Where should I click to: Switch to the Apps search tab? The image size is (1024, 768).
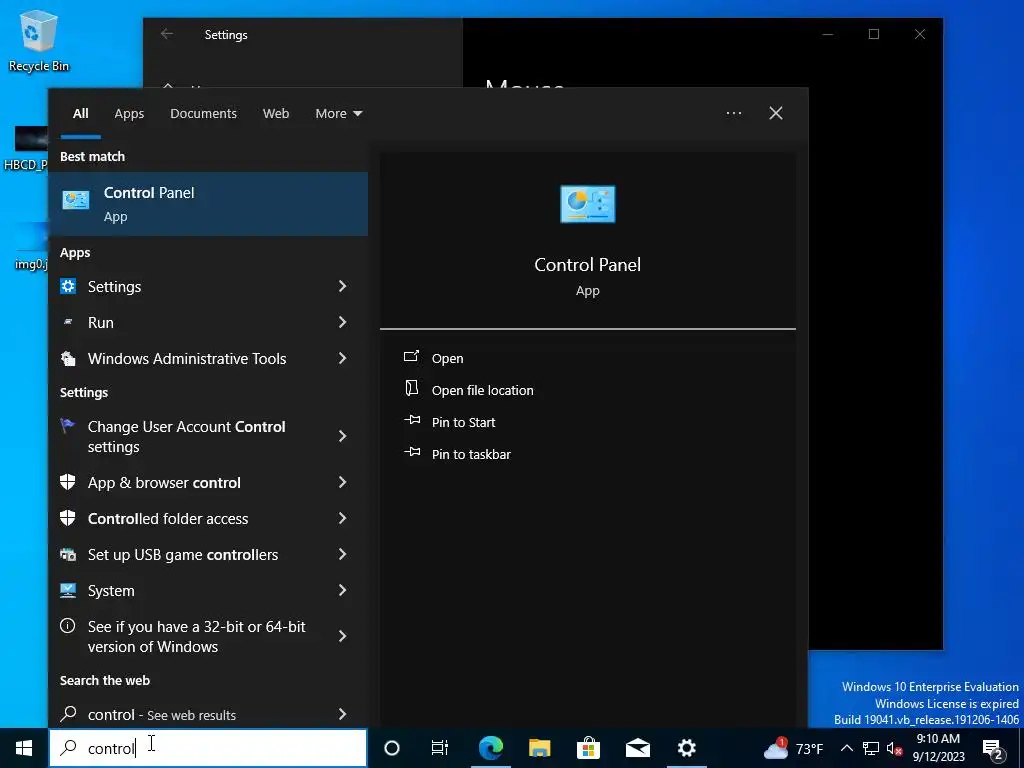click(129, 114)
